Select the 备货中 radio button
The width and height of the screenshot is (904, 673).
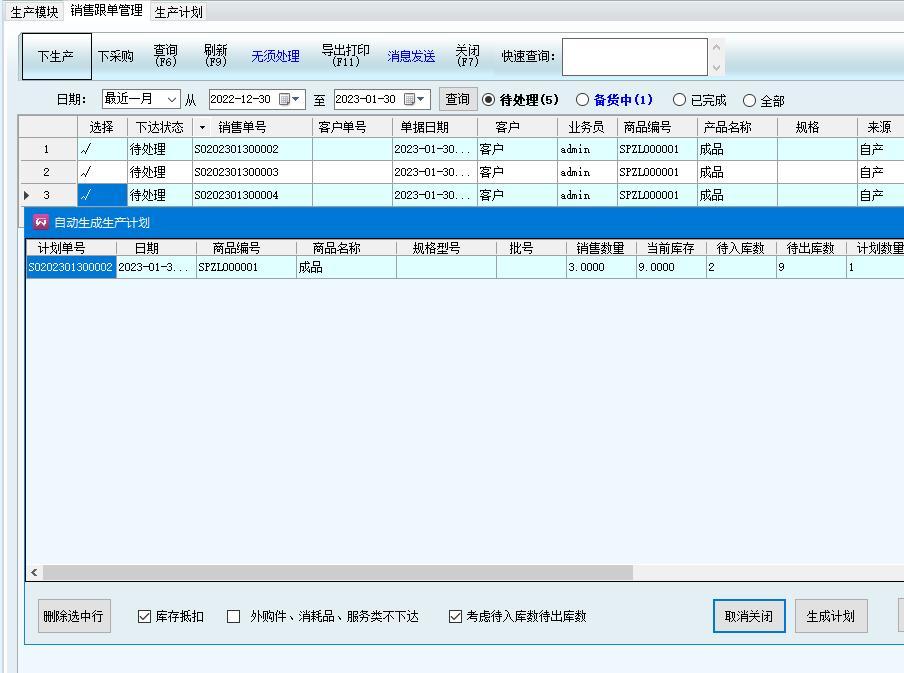click(583, 100)
